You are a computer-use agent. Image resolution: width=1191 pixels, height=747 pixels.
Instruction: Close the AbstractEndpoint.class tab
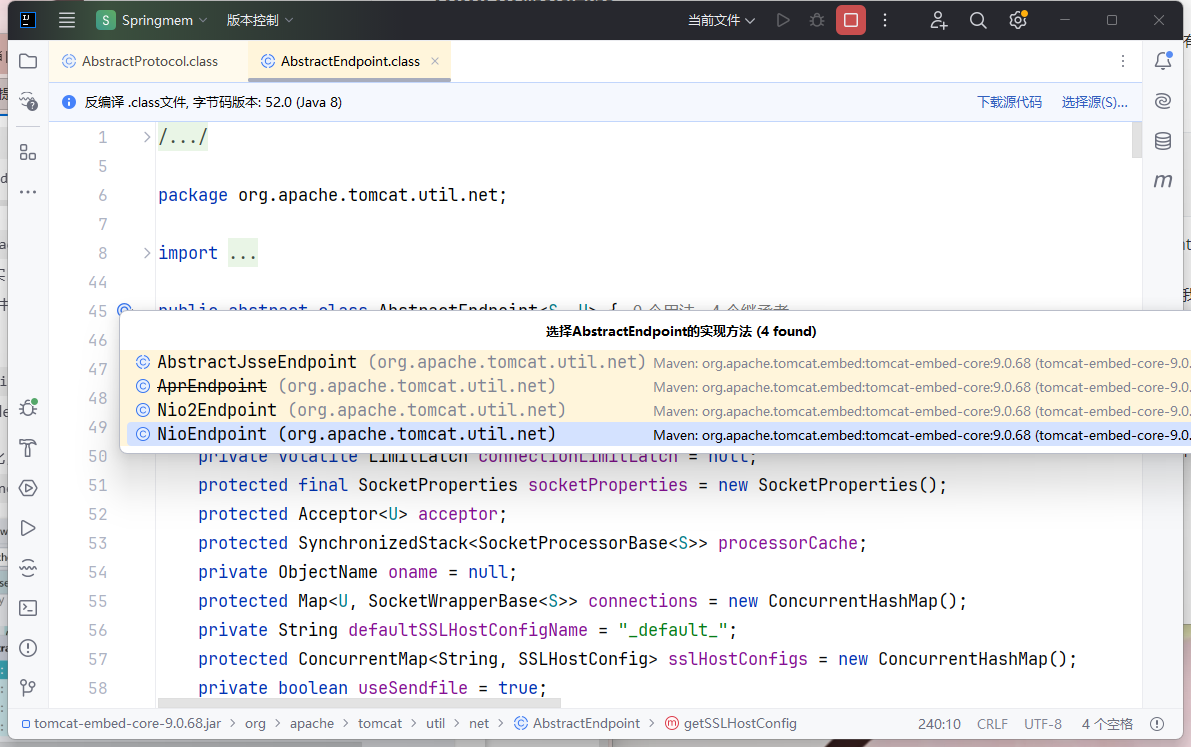[x=435, y=61]
